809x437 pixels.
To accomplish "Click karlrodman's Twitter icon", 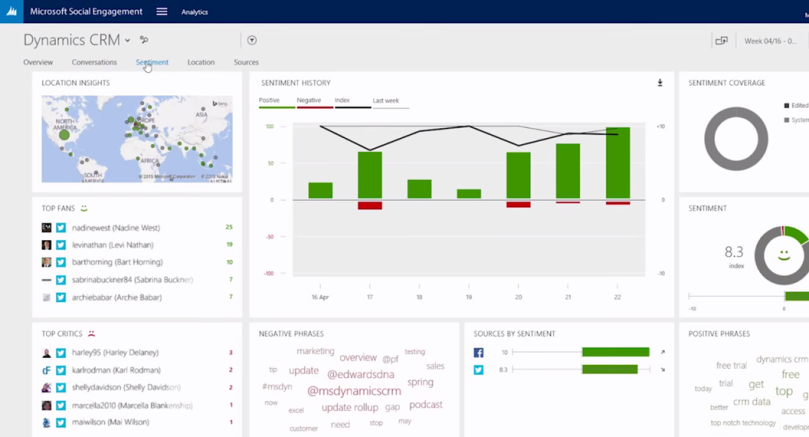I will 61,370.
